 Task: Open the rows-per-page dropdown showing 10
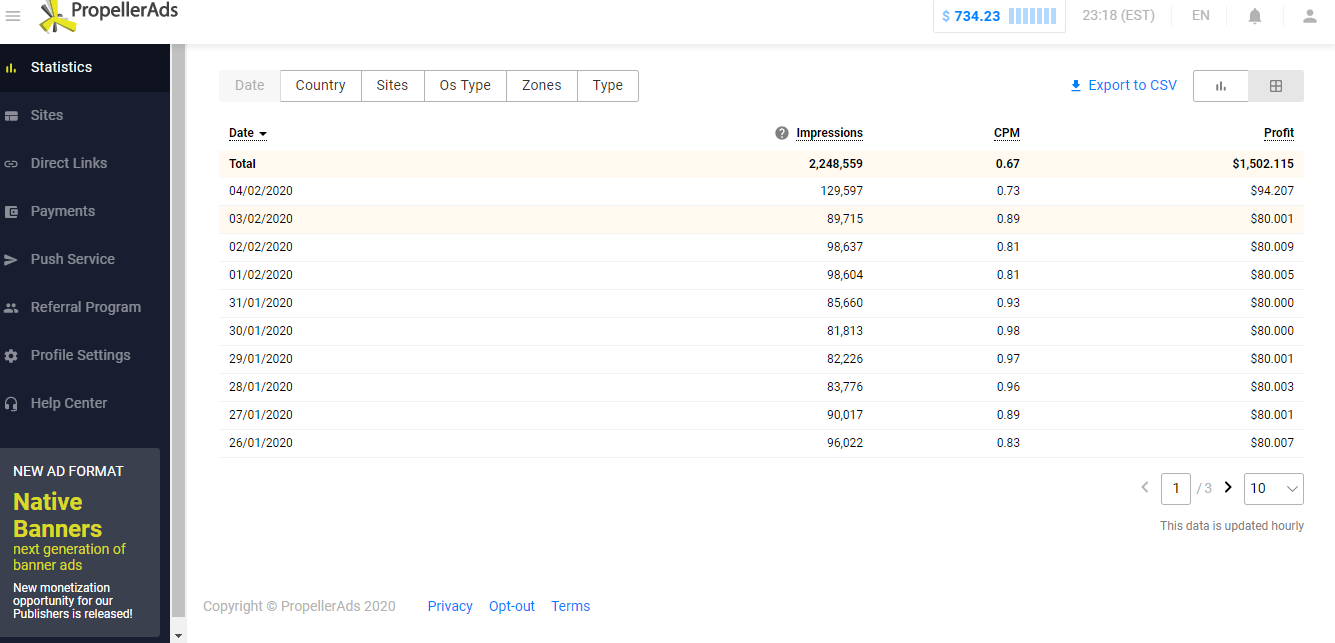pos(1273,488)
